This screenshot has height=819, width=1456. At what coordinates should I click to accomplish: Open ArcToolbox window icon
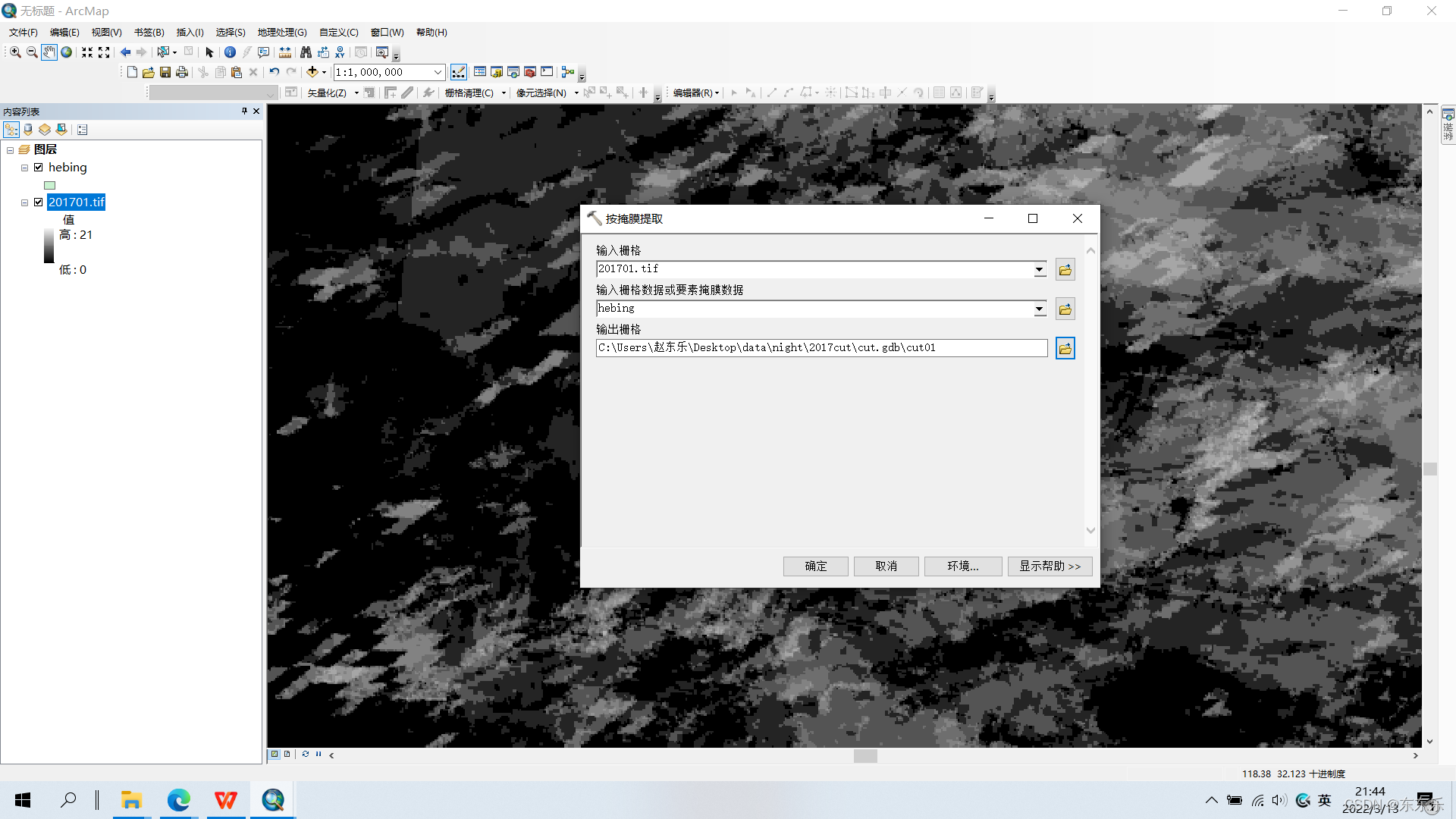coord(530,72)
